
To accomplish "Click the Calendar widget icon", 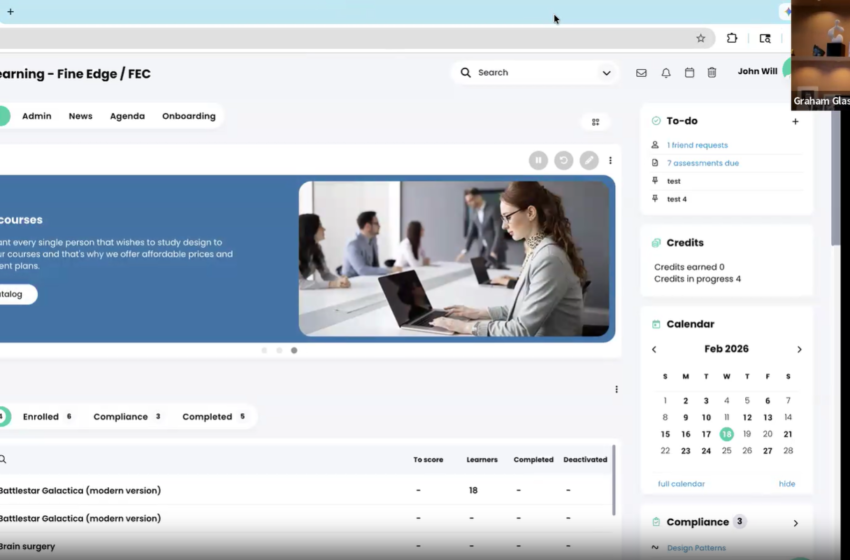I will tap(656, 324).
